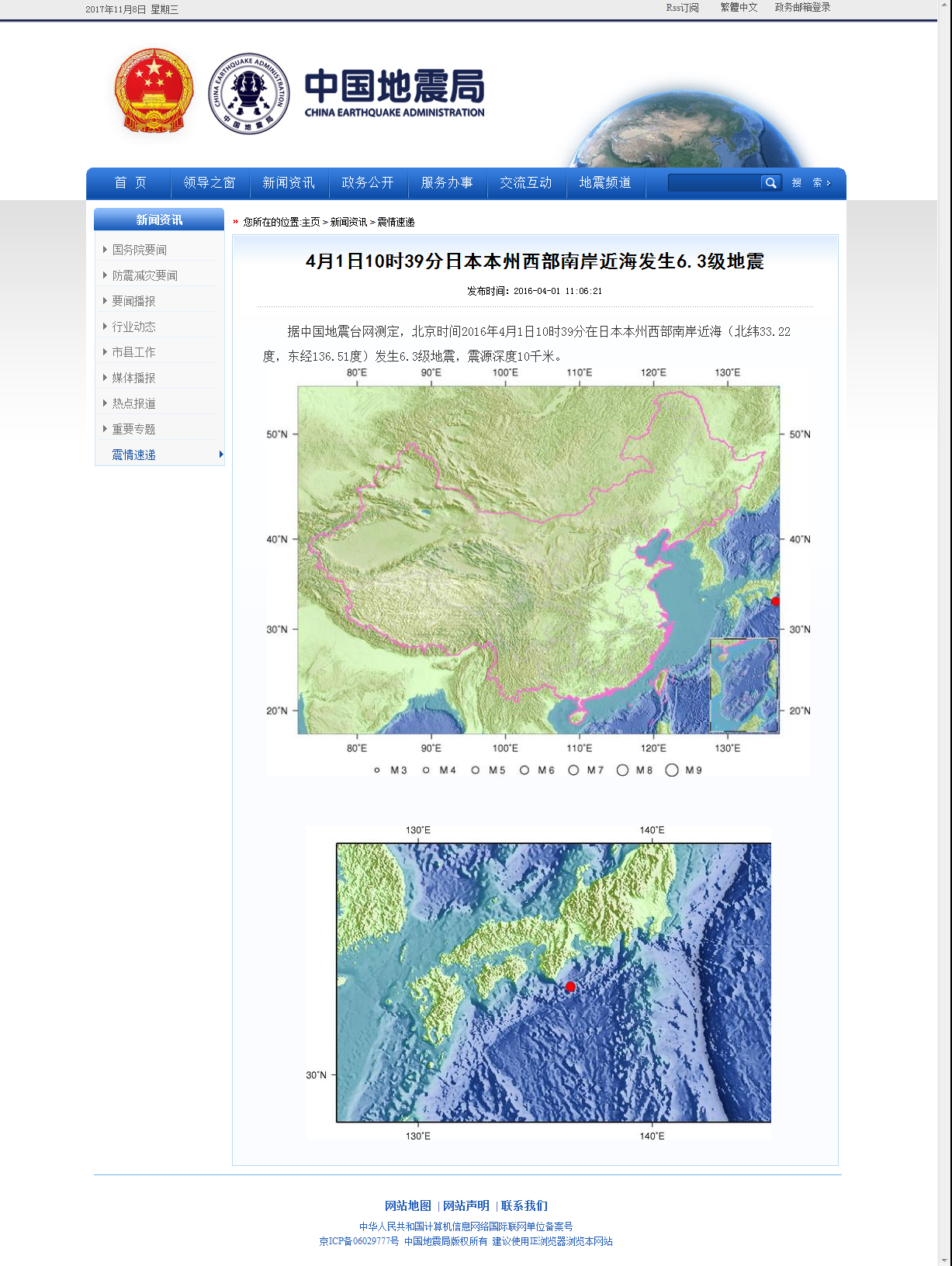
Task: Click the date text 2017年11月8日 星期三
Action: (x=132, y=9)
